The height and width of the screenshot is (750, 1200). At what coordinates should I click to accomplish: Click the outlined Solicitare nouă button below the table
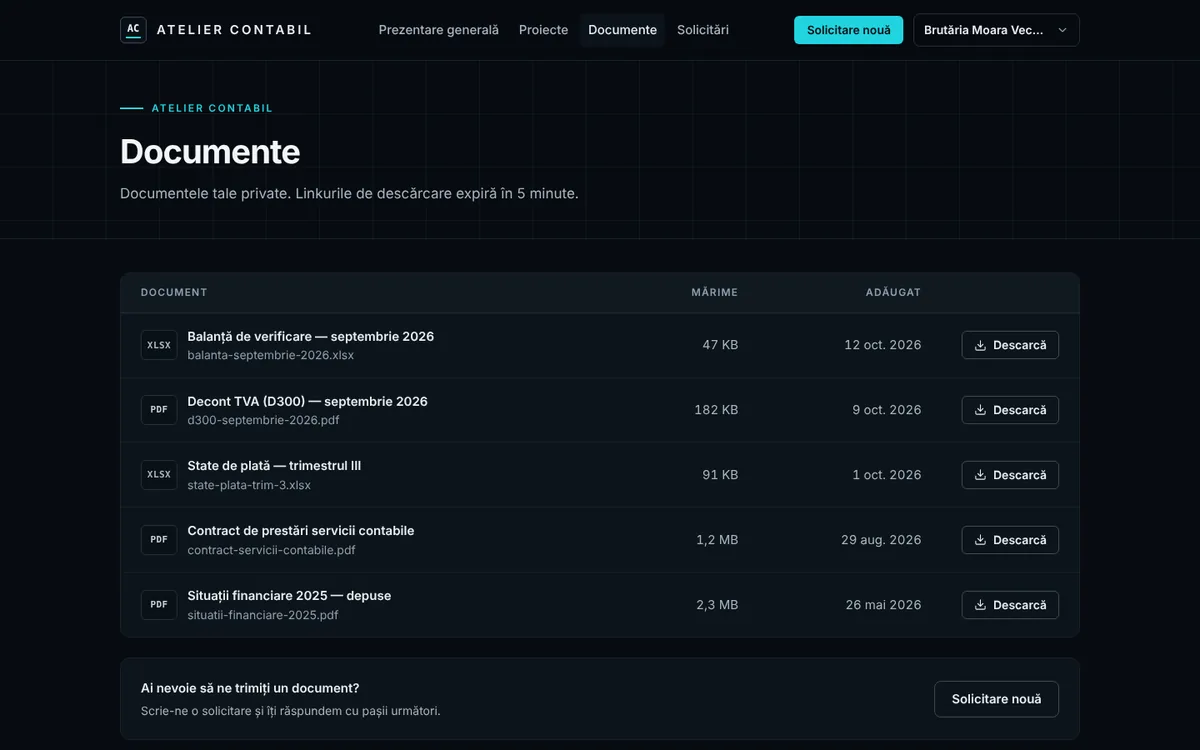[996, 699]
